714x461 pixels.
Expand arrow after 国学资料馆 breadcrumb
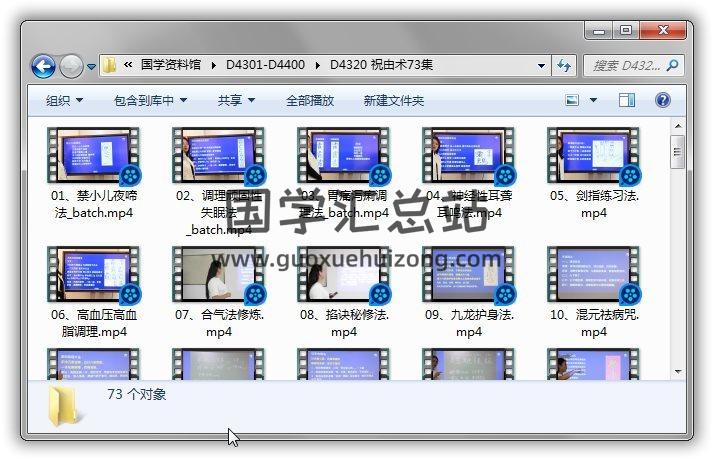[214, 66]
